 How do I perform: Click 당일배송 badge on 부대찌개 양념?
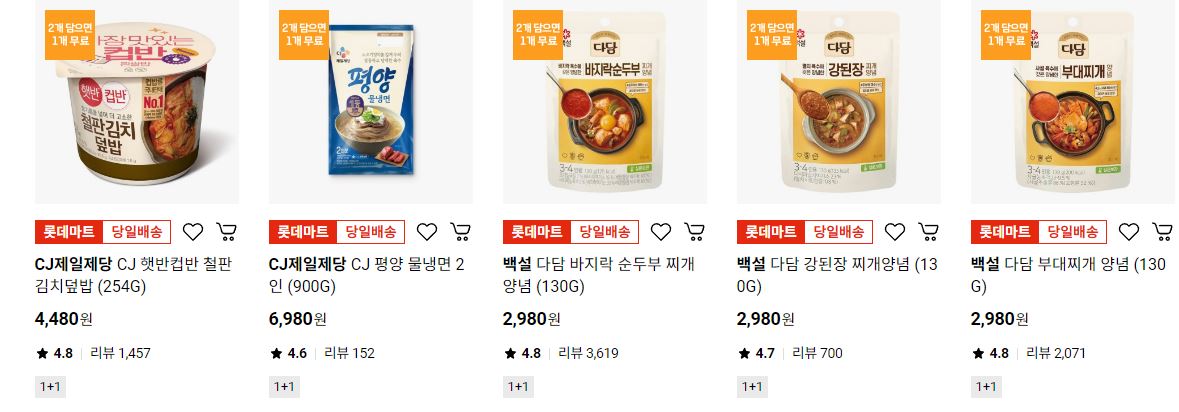pyautogui.click(x=1072, y=232)
